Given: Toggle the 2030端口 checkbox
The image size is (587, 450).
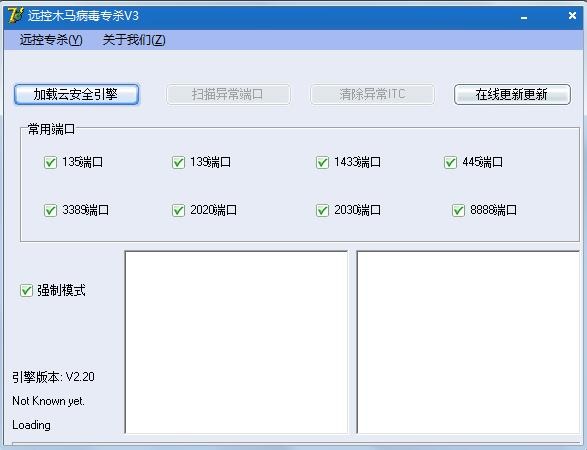Looking at the screenshot, I should 322,210.
